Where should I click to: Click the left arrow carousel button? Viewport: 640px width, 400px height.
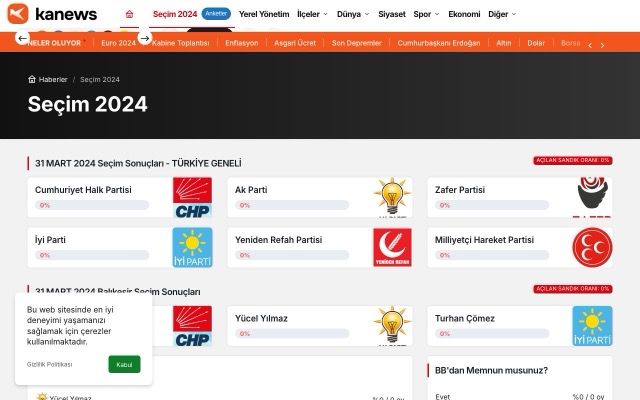pyautogui.click(x=22, y=38)
